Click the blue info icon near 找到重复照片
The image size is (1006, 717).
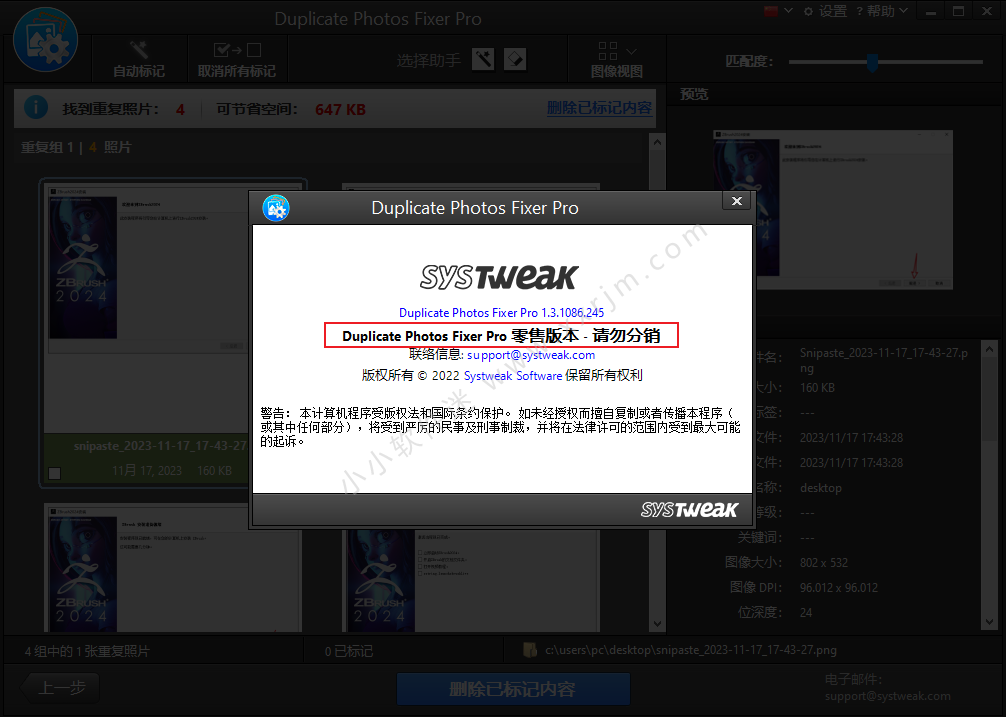(36, 107)
